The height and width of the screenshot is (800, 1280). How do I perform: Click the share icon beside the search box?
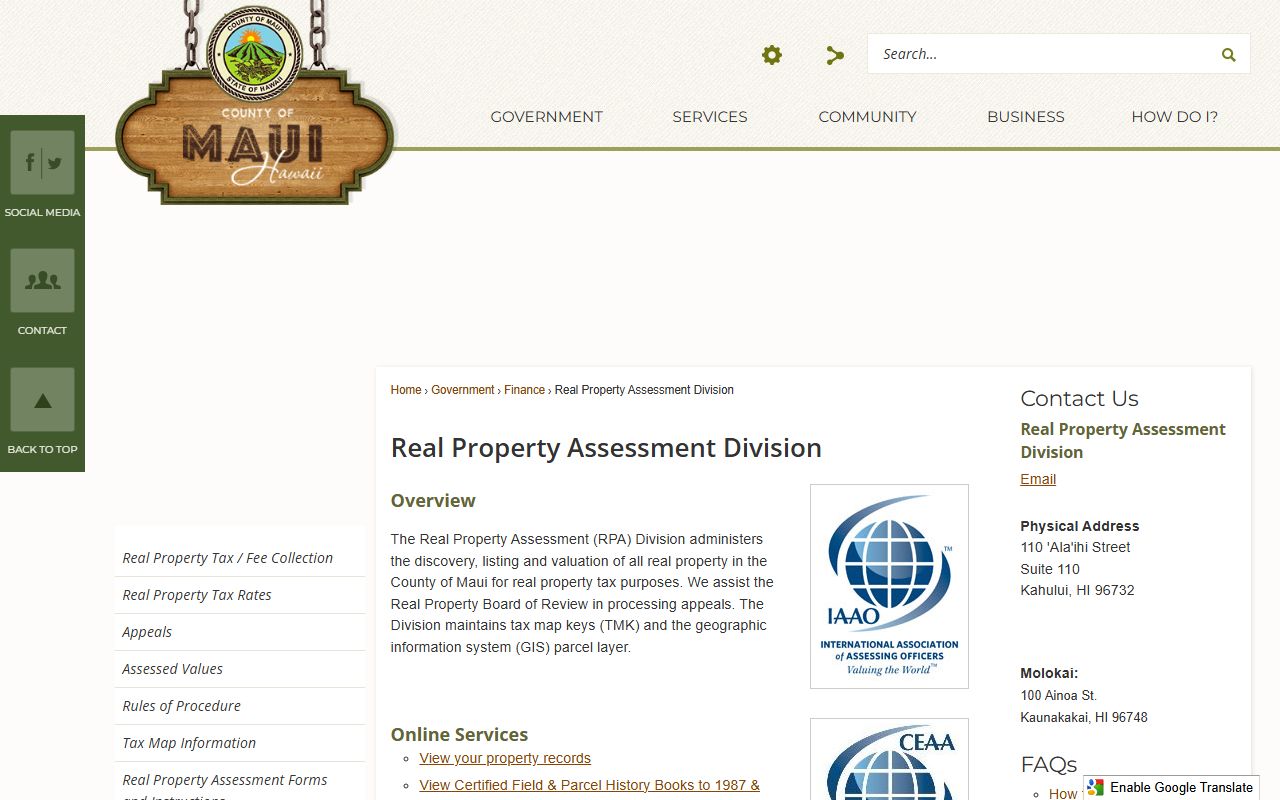[835, 55]
